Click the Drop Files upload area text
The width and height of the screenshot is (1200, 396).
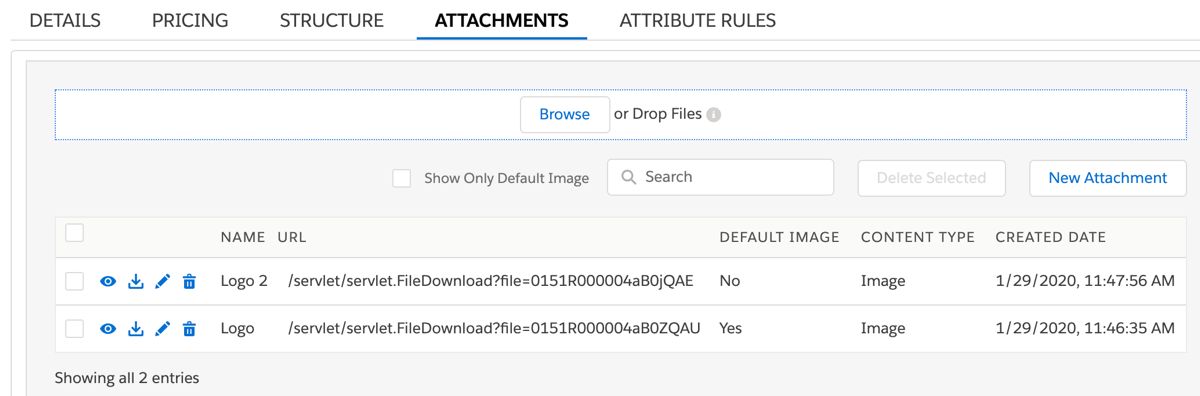tap(658, 114)
